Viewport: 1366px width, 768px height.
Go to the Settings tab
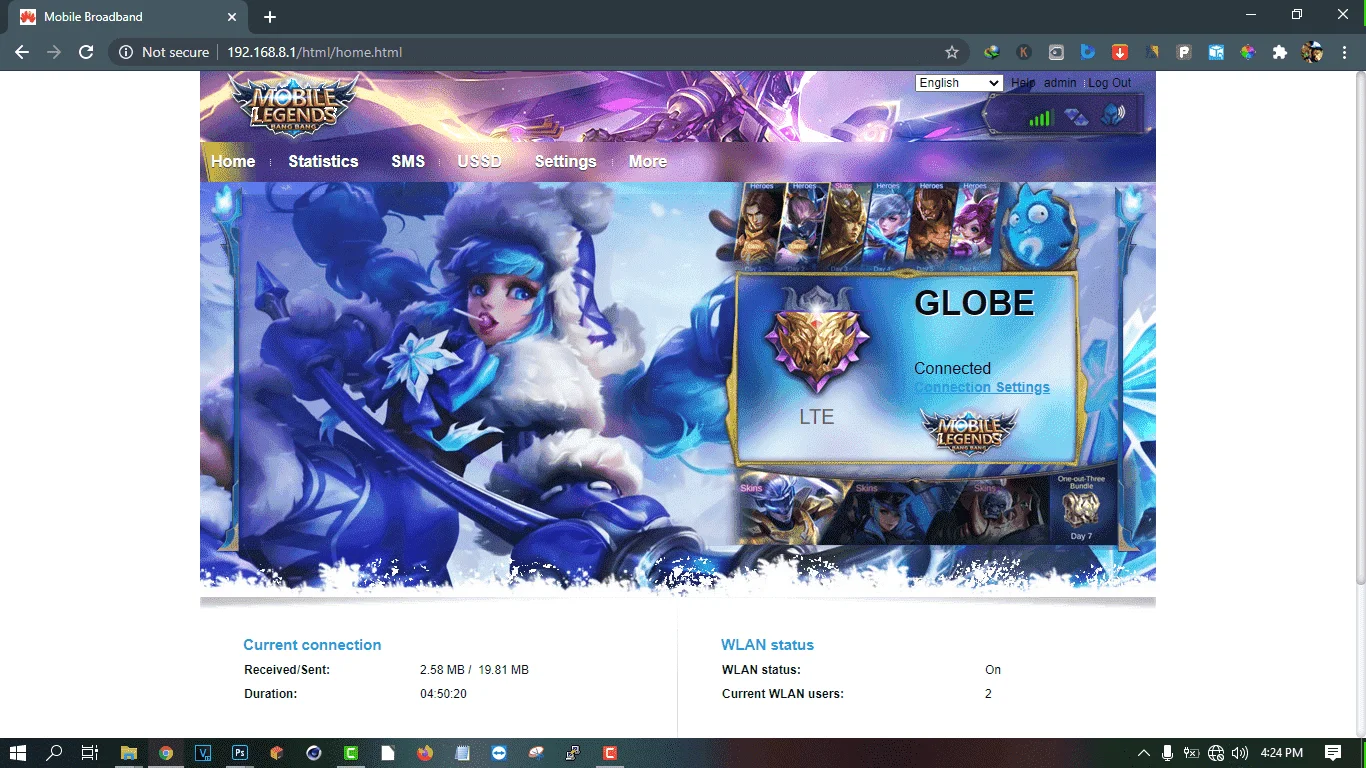(565, 161)
